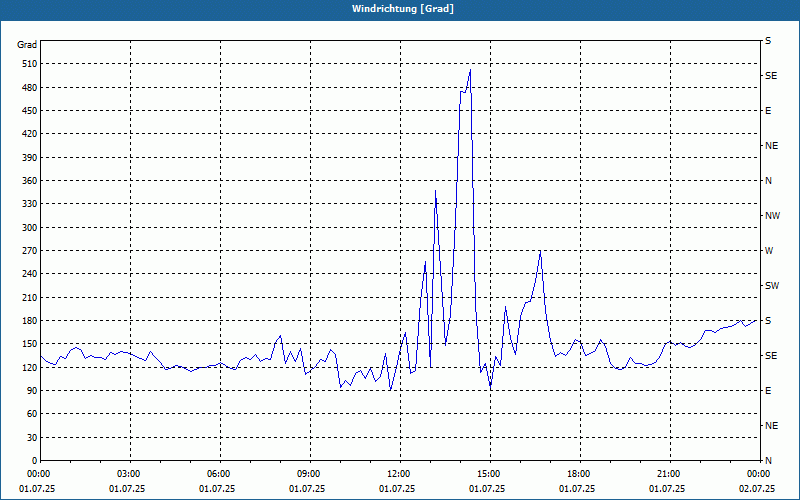Viewport: 800px width, 500px height.
Task: Select the E compass label beside 450 gridline
Action: pos(768,111)
